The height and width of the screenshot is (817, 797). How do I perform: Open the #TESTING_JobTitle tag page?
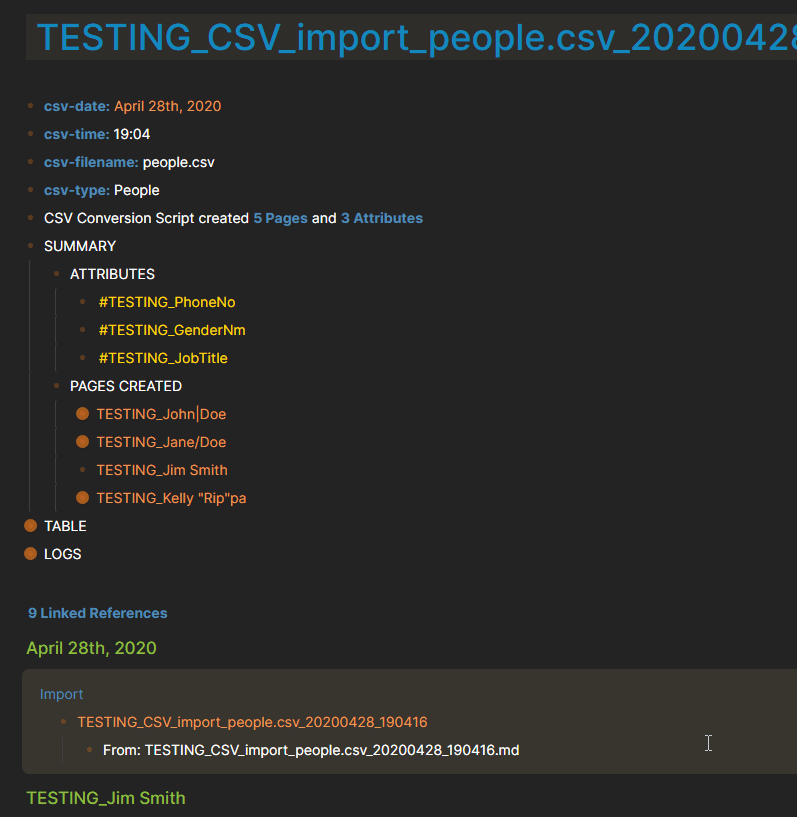(163, 358)
